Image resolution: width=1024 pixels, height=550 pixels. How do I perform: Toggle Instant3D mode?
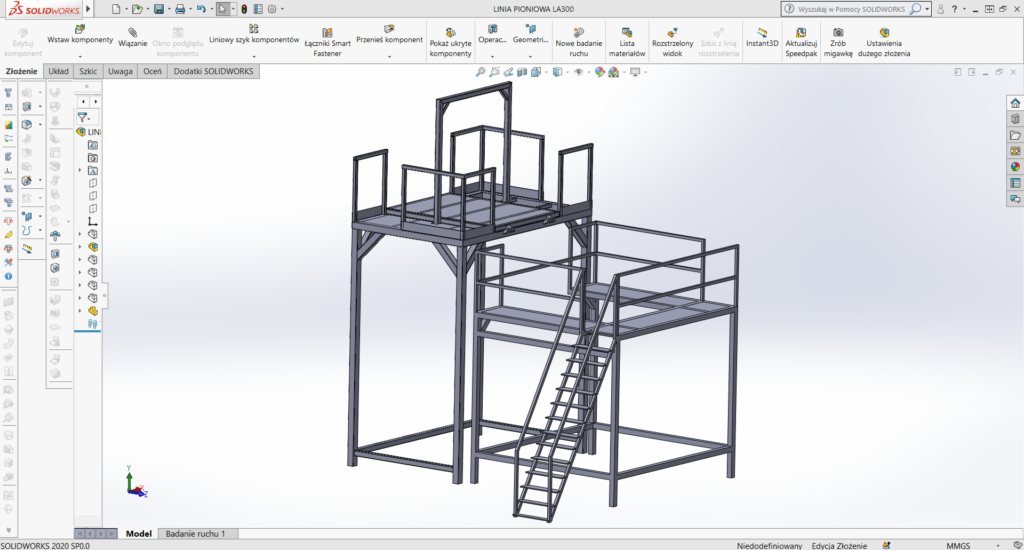point(764,38)
